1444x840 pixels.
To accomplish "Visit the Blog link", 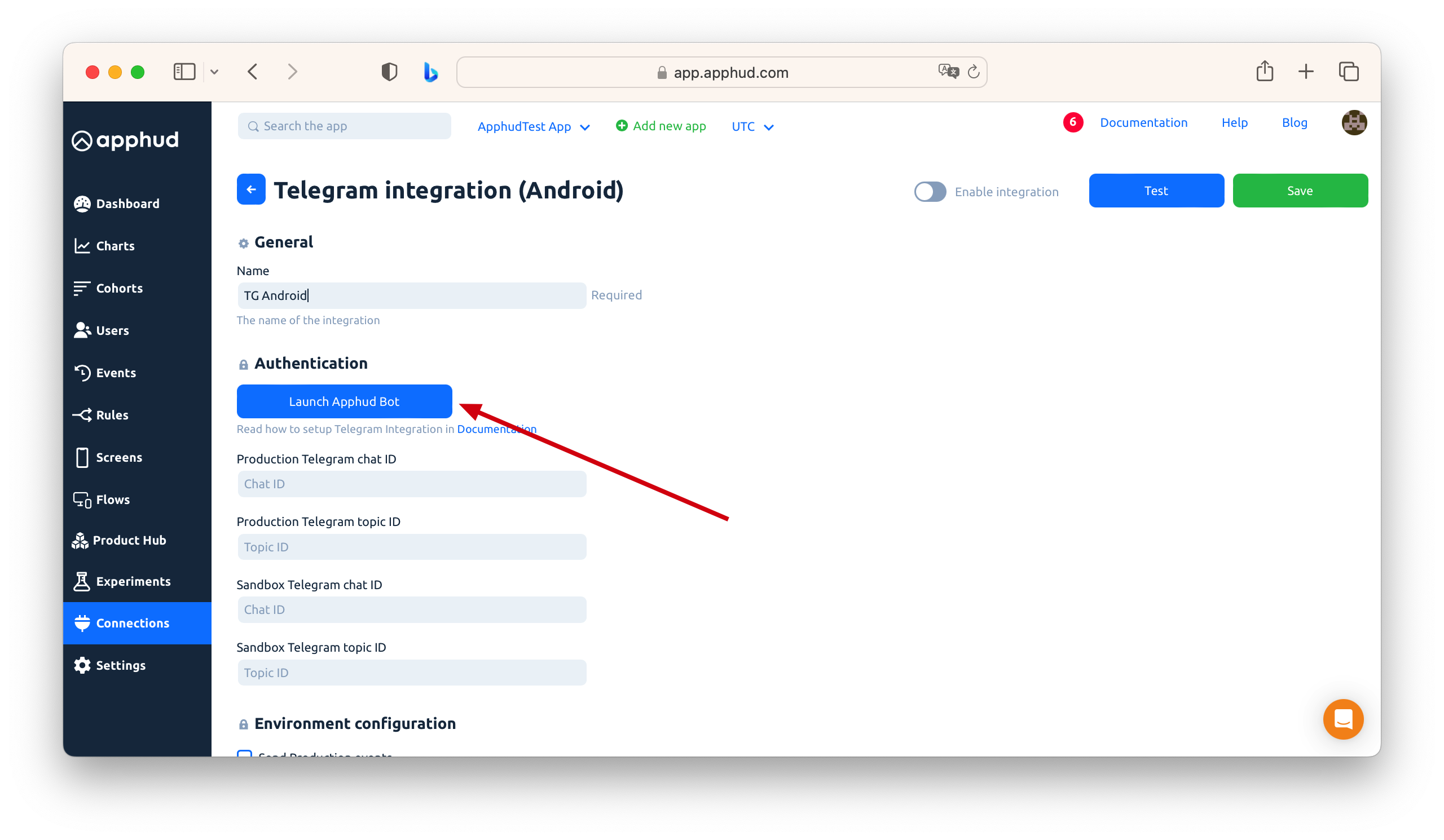I will (x=1294, y=122).
